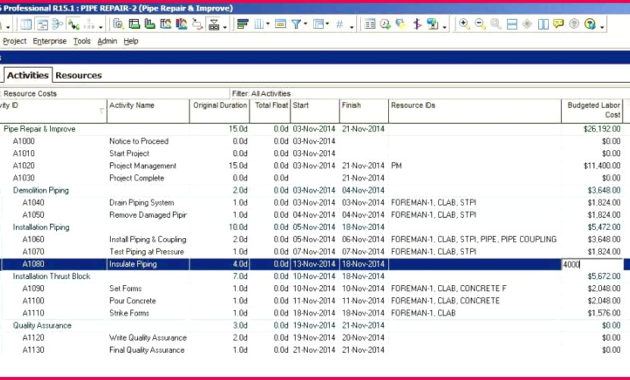Image resolution: width=630 pixels, height=380 pixels.
Task: Sort by the Activity Name column header
Action: pos(148,110)
